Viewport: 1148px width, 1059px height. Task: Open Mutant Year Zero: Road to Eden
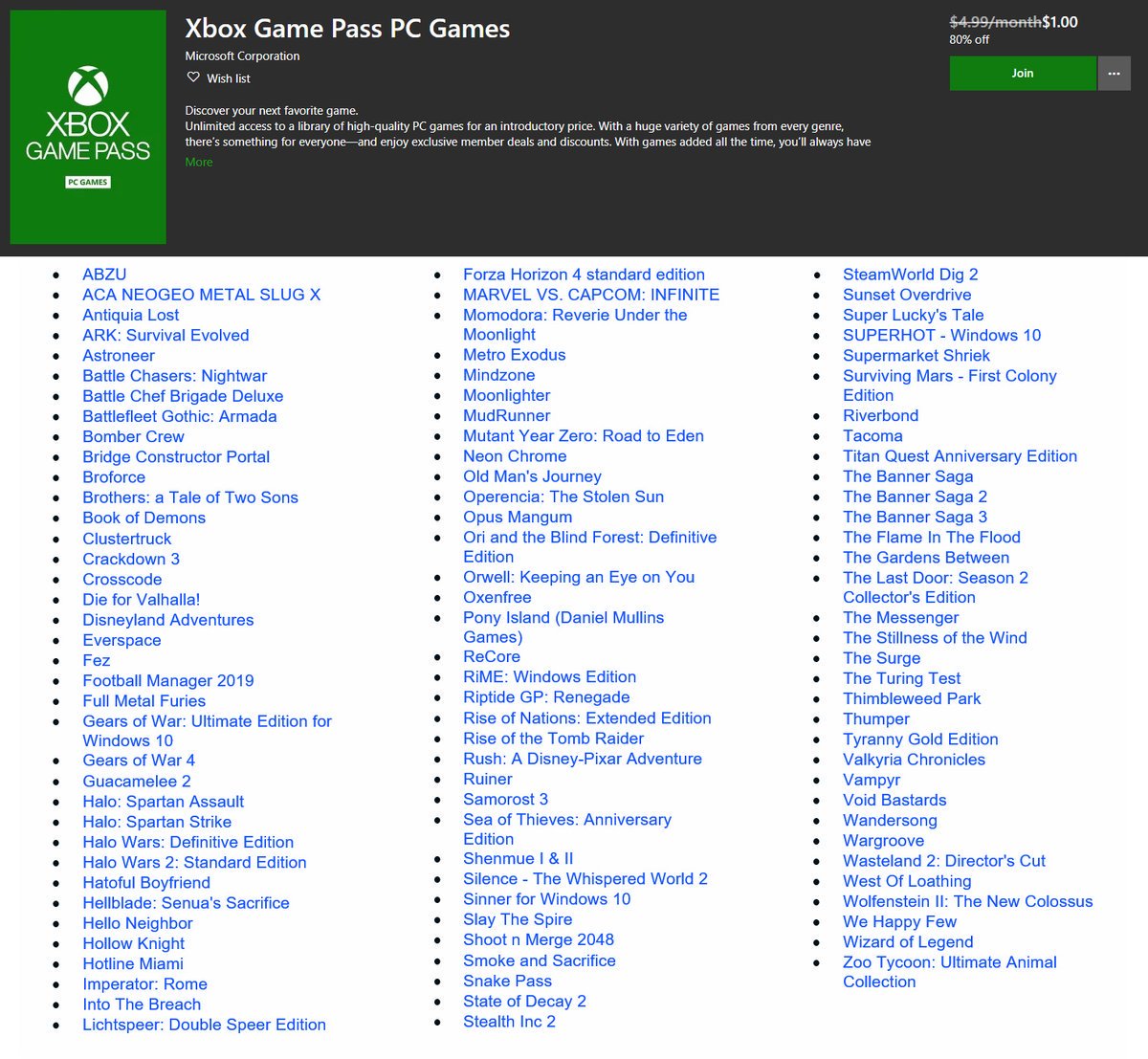point(584,436)
